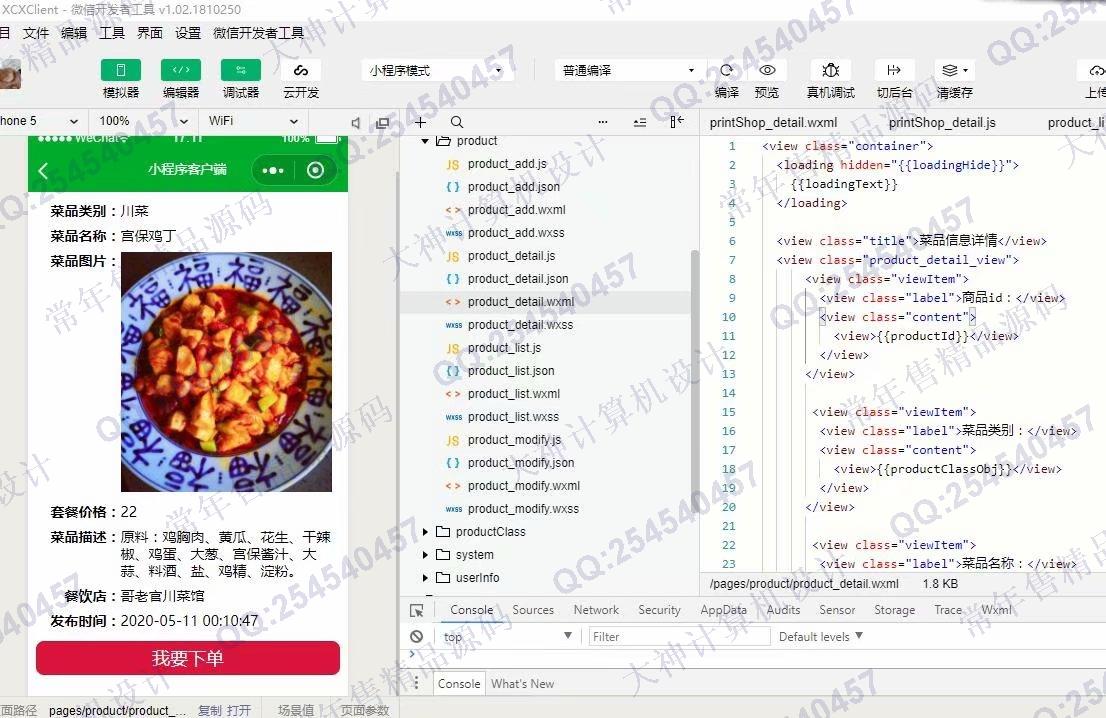Open the mini program three-dot menu
This screenshot has height=718, width=1106.
click(x=272, y=170)
